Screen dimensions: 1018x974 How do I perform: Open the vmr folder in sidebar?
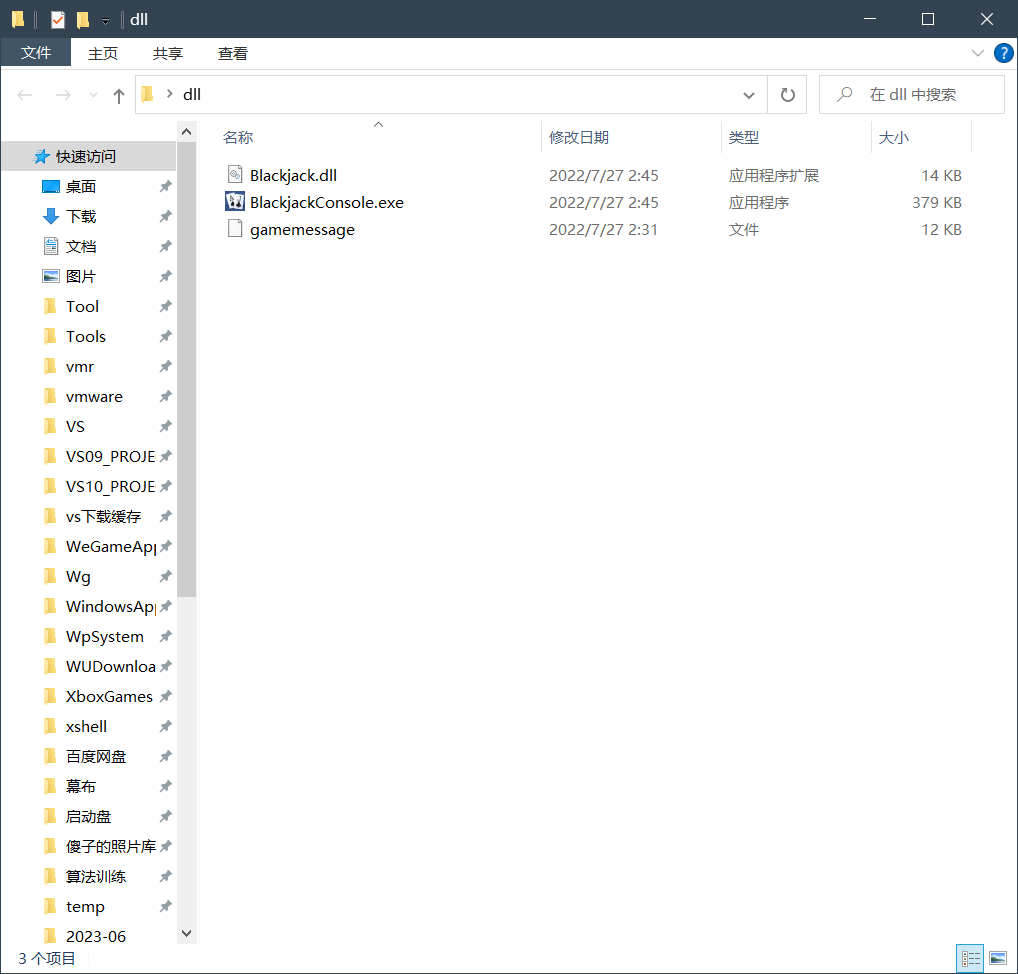coord(80,366)
